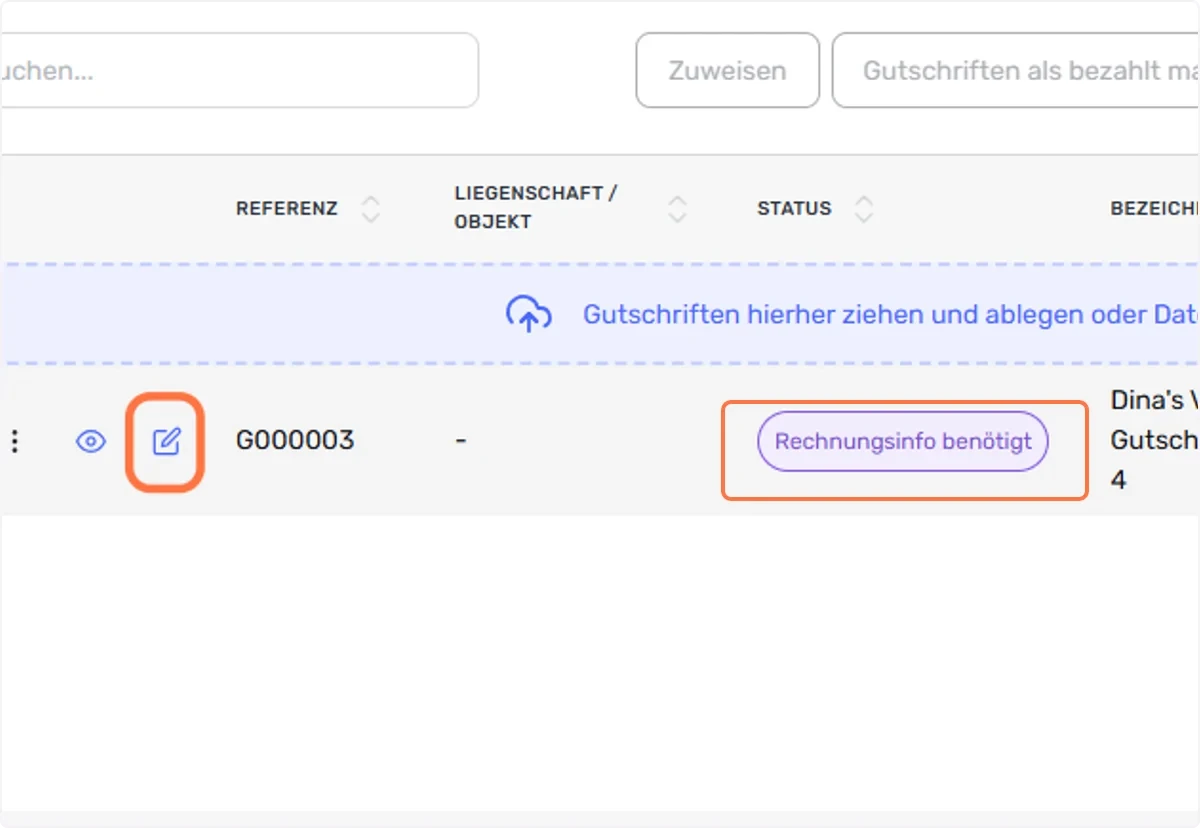Focus the search input field
Screen dimensions: 1200x828
coord(239,71)
